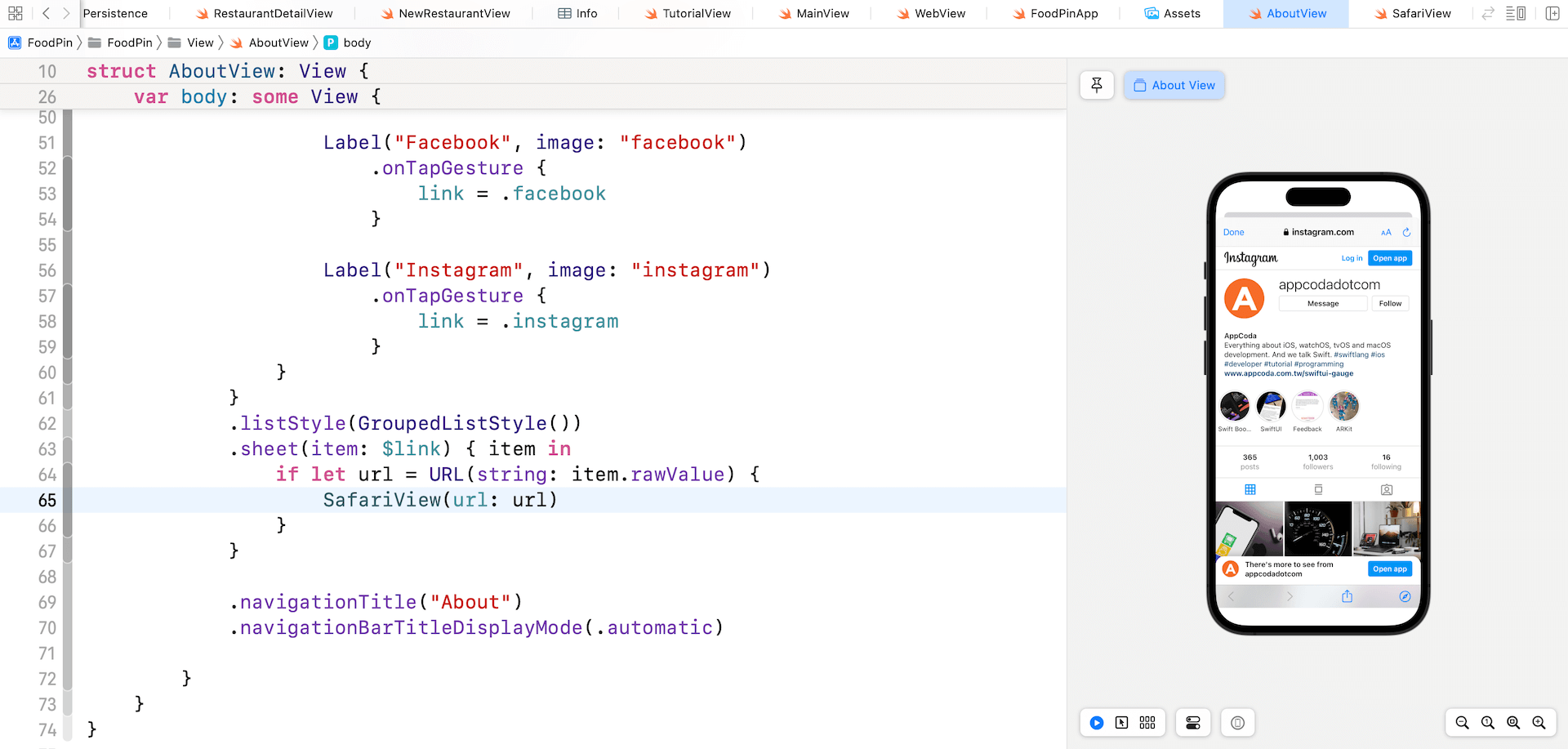Select the About View preview button
This screenshot has width=1568, height=749.
click(x=1174, y=85)
